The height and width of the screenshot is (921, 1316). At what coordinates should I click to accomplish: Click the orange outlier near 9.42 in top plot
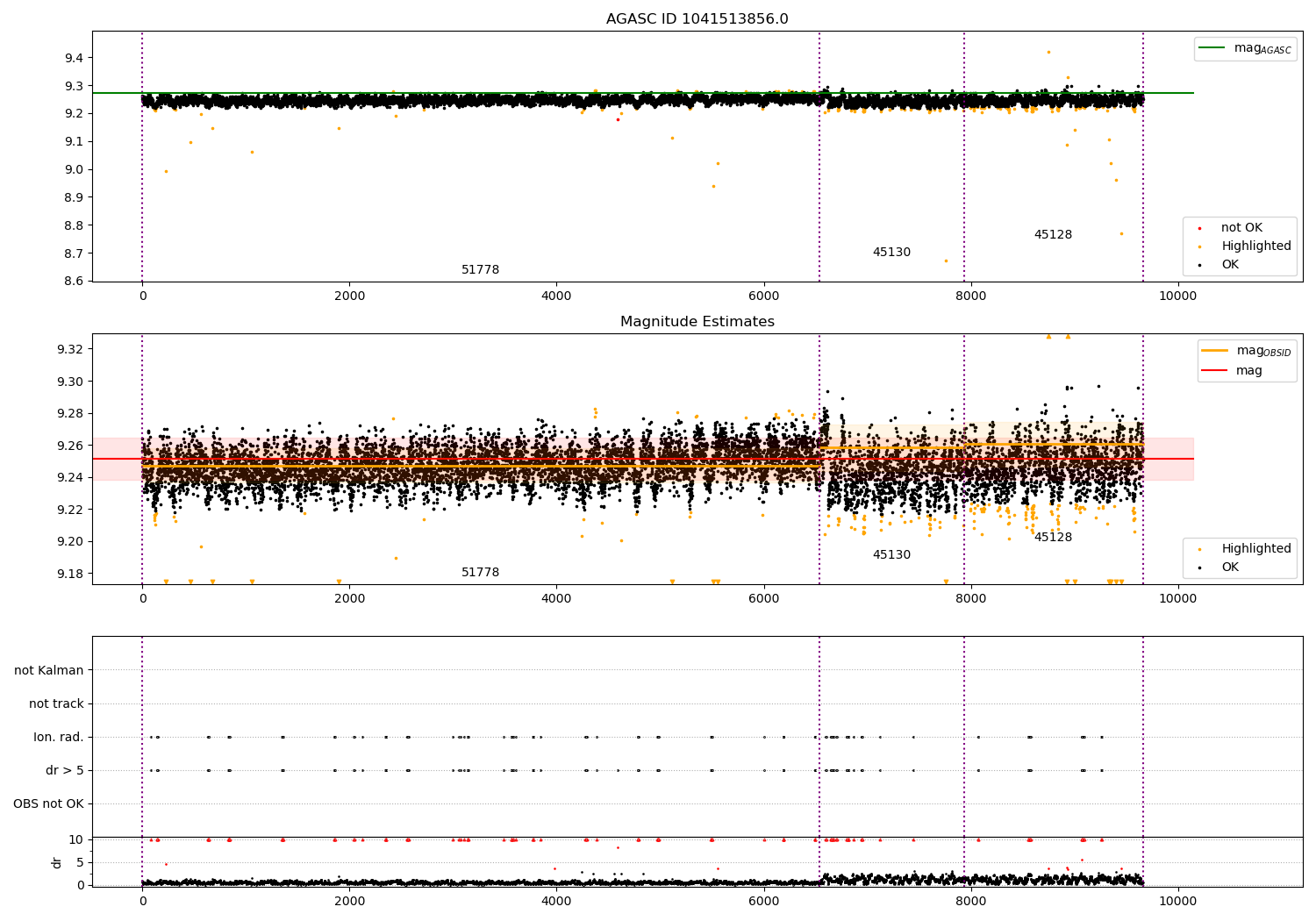(1048, 52)
